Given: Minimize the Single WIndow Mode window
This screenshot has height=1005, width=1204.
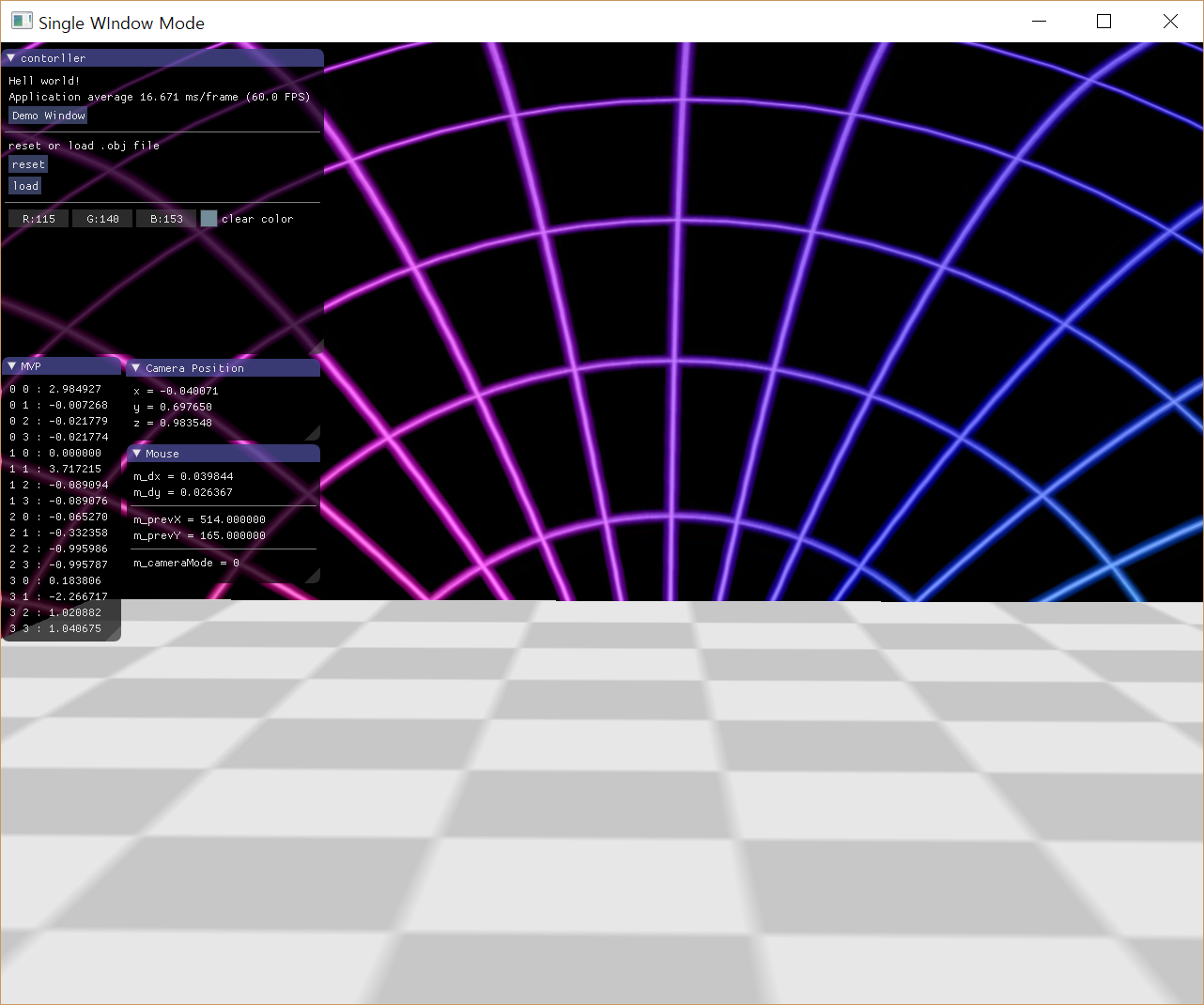Looking at the screenshot, I should point(1039,22).
